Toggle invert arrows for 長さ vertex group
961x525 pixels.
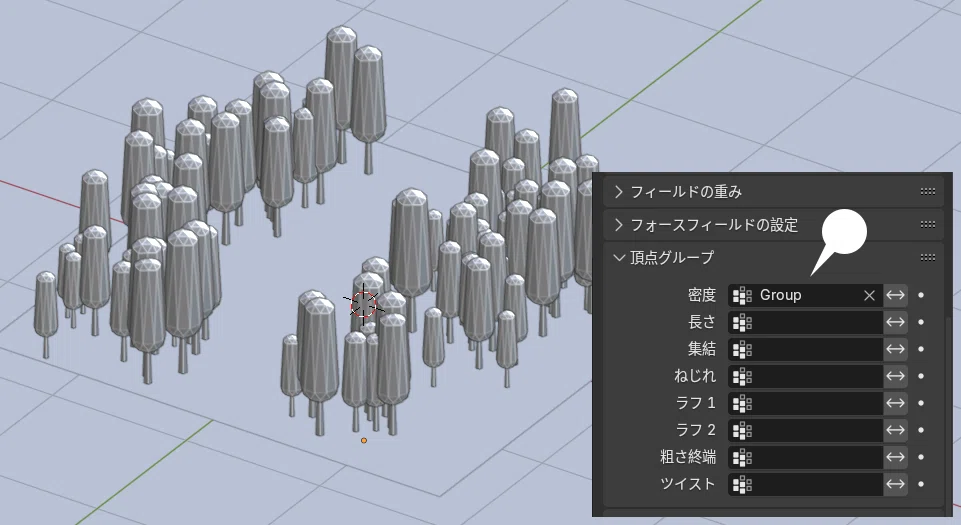click(x=895, y=322)
